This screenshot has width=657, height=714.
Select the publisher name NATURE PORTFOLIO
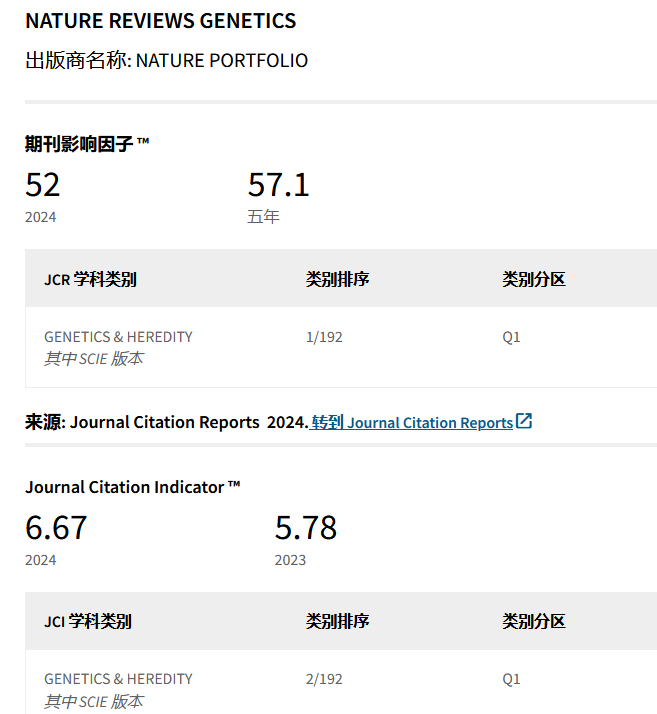click(x=221, y=60)
